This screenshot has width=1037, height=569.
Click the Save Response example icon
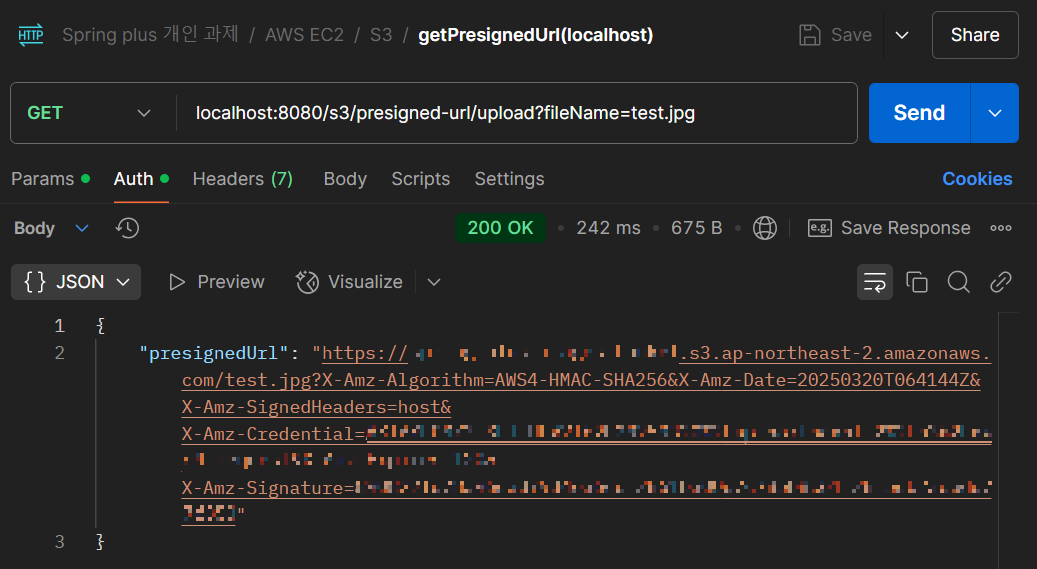coord(819,228)
